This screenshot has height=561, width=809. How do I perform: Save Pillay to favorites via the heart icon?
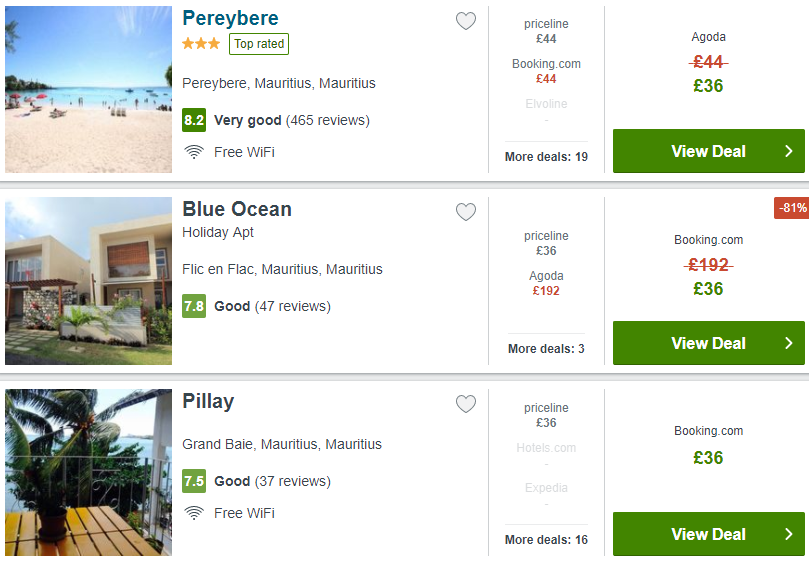tap(465, 404)
